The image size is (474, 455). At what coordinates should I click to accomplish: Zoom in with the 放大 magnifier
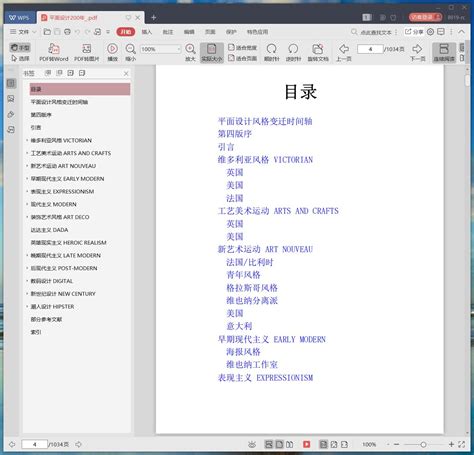coord(190,52)
